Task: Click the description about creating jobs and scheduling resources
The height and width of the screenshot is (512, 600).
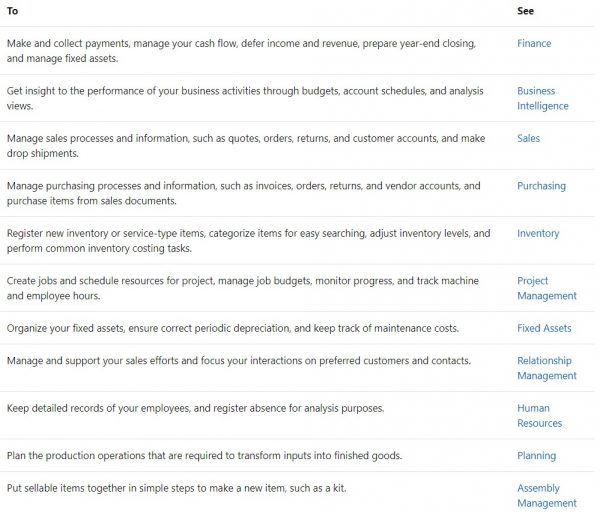Action: tap(239, 288)
